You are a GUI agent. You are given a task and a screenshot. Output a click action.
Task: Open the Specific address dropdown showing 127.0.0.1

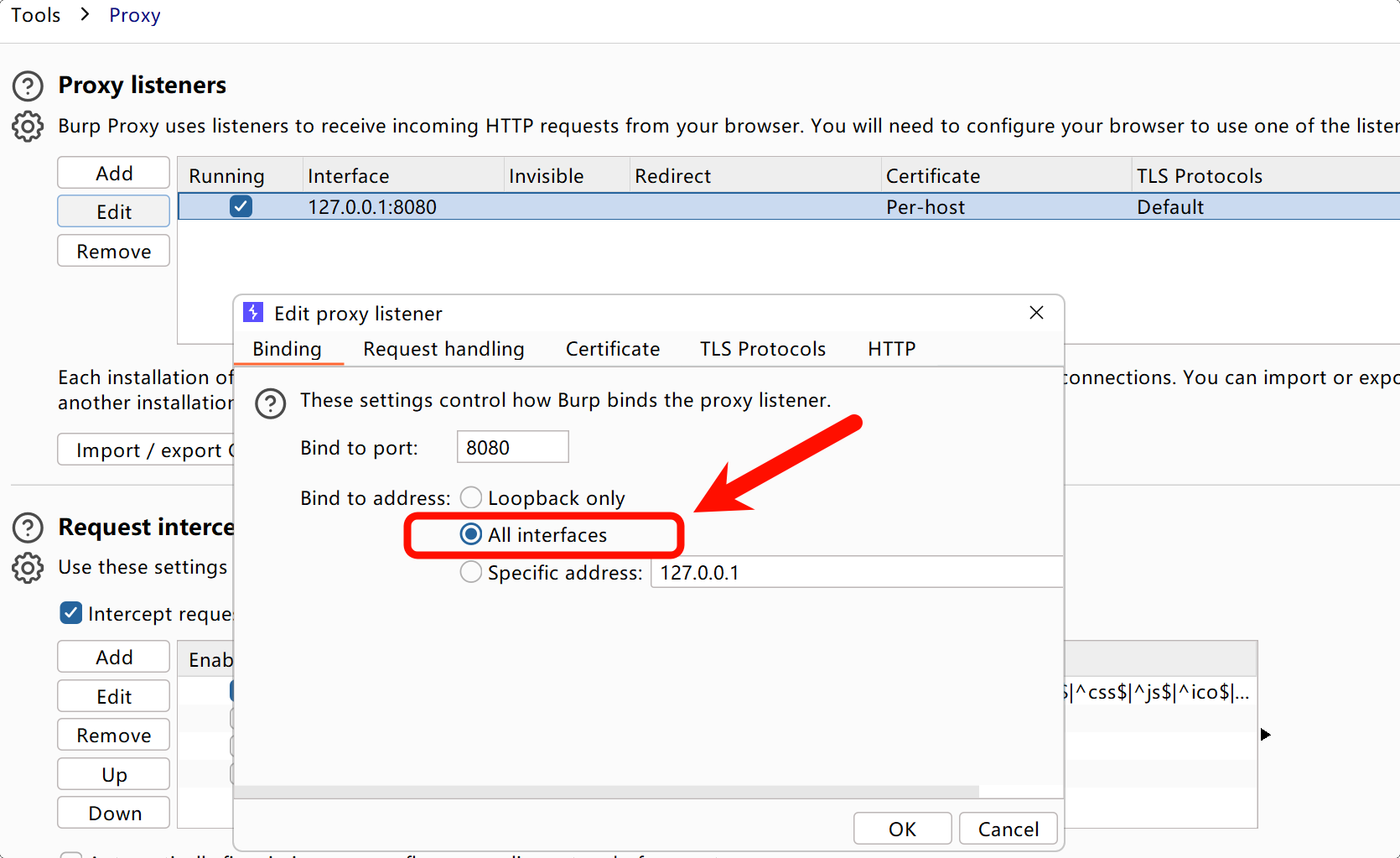(x=855, y=573)
